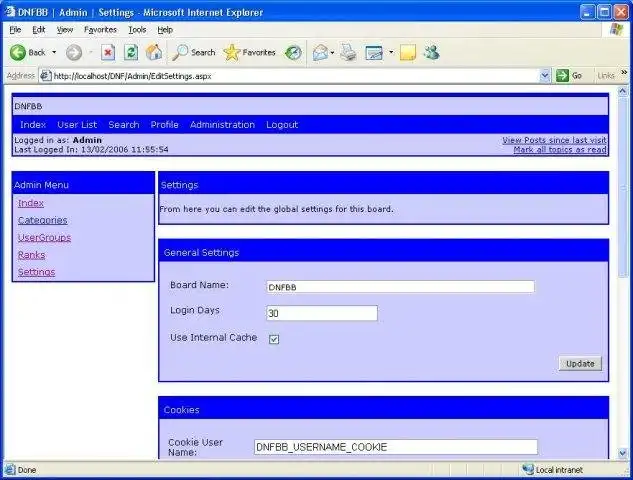
Task: Open the Edit menu
Action: 39,29
